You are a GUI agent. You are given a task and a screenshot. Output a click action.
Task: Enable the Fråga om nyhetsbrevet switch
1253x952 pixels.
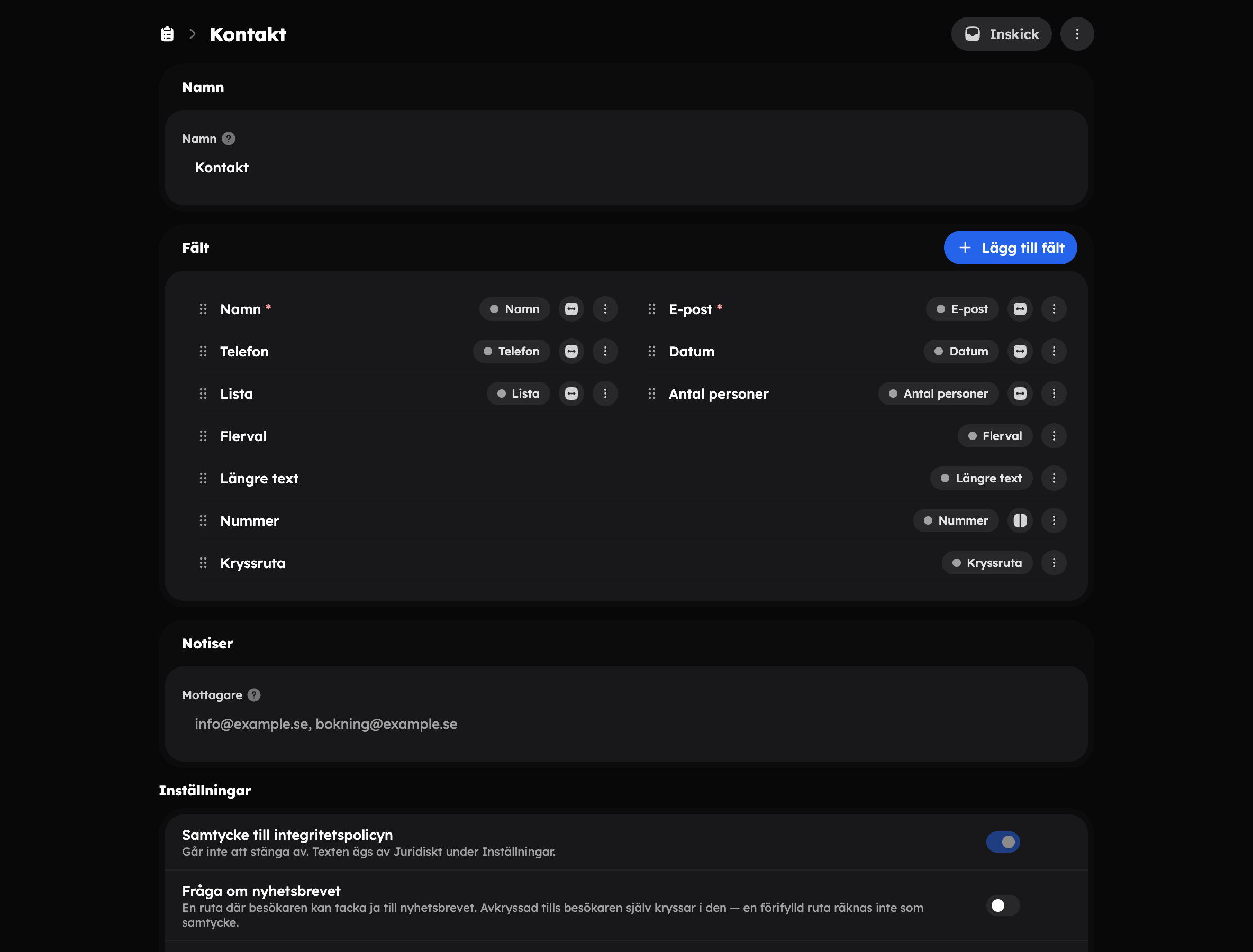[x=1003, y=905]
